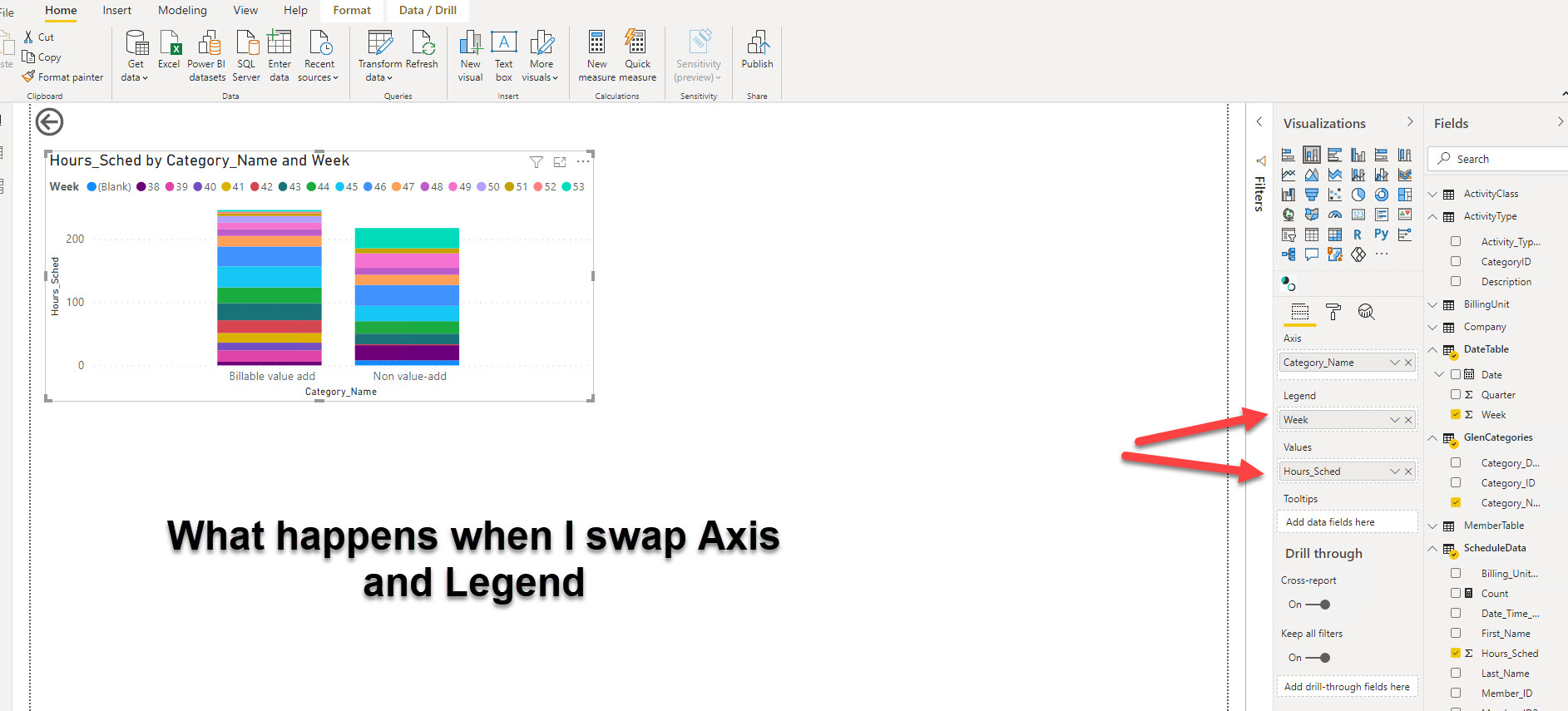Image resolution: width=1568 pixels, height=711 pixels.
Task: Expand the MemberTable table
Action: tap(1433, 526)
